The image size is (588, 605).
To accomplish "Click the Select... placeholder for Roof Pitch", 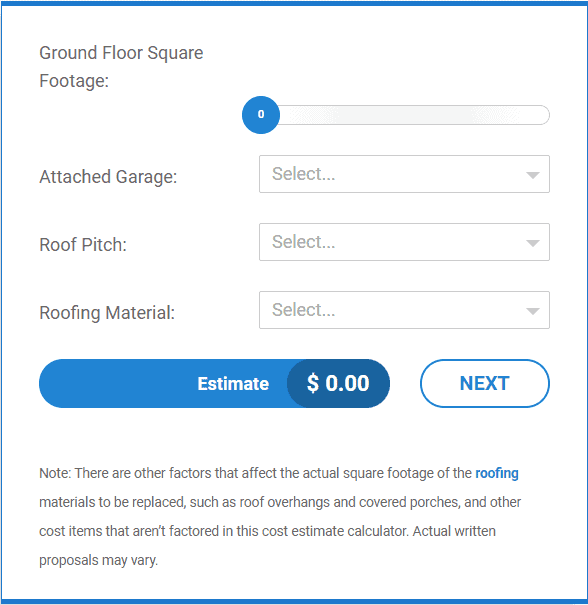I will [304, 242].
